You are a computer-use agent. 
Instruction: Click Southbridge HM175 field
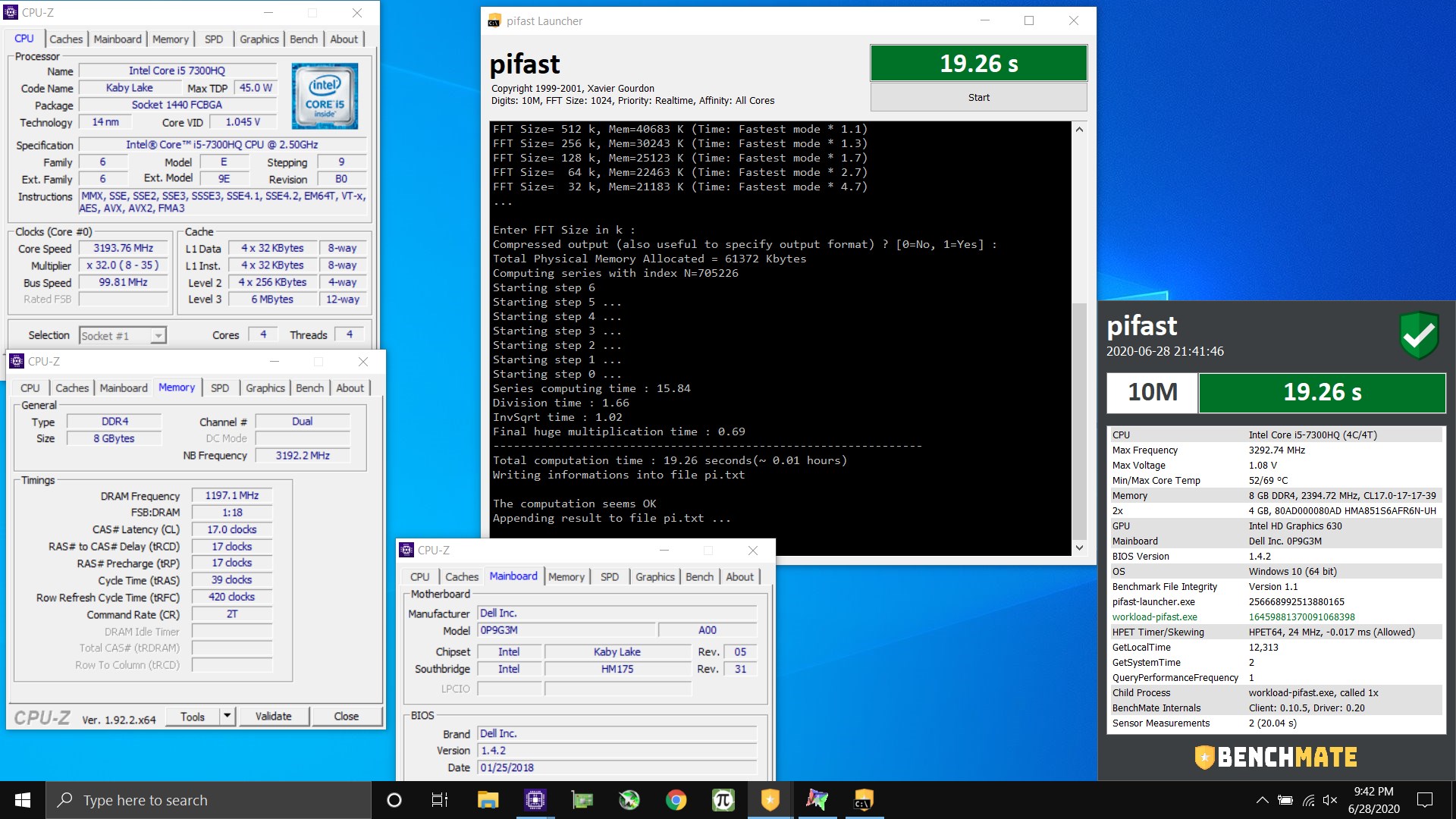point(617,669)
